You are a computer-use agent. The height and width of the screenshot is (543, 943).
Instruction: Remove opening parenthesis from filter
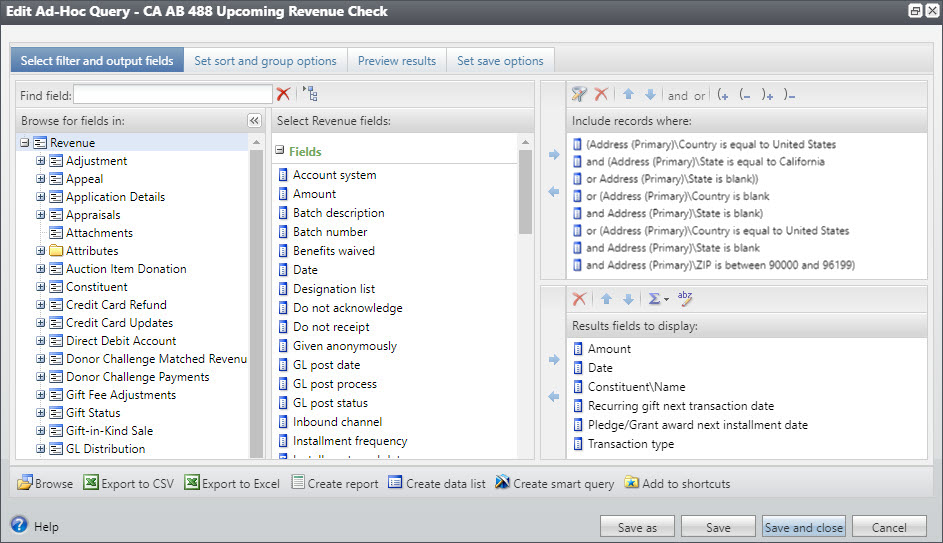tap(745, 95)
